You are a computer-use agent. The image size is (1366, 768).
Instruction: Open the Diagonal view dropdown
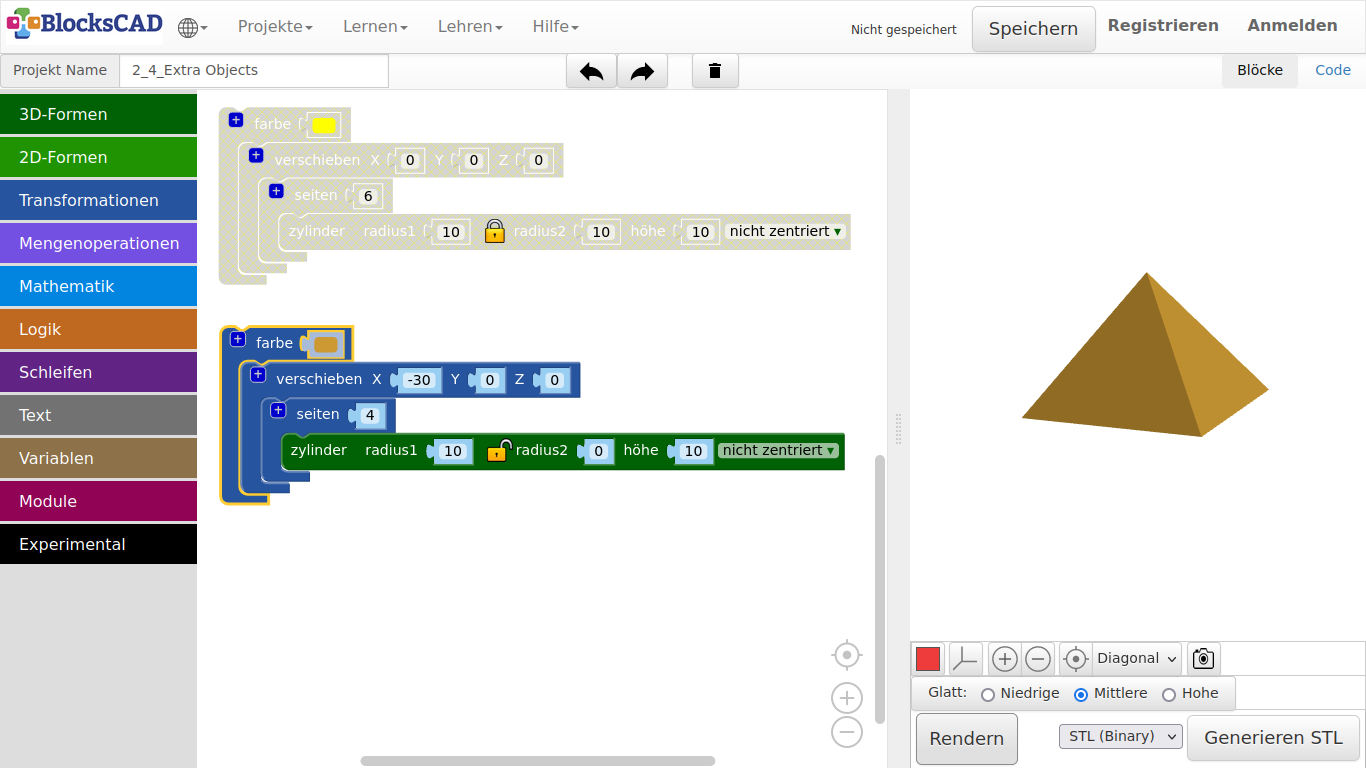1137,659
